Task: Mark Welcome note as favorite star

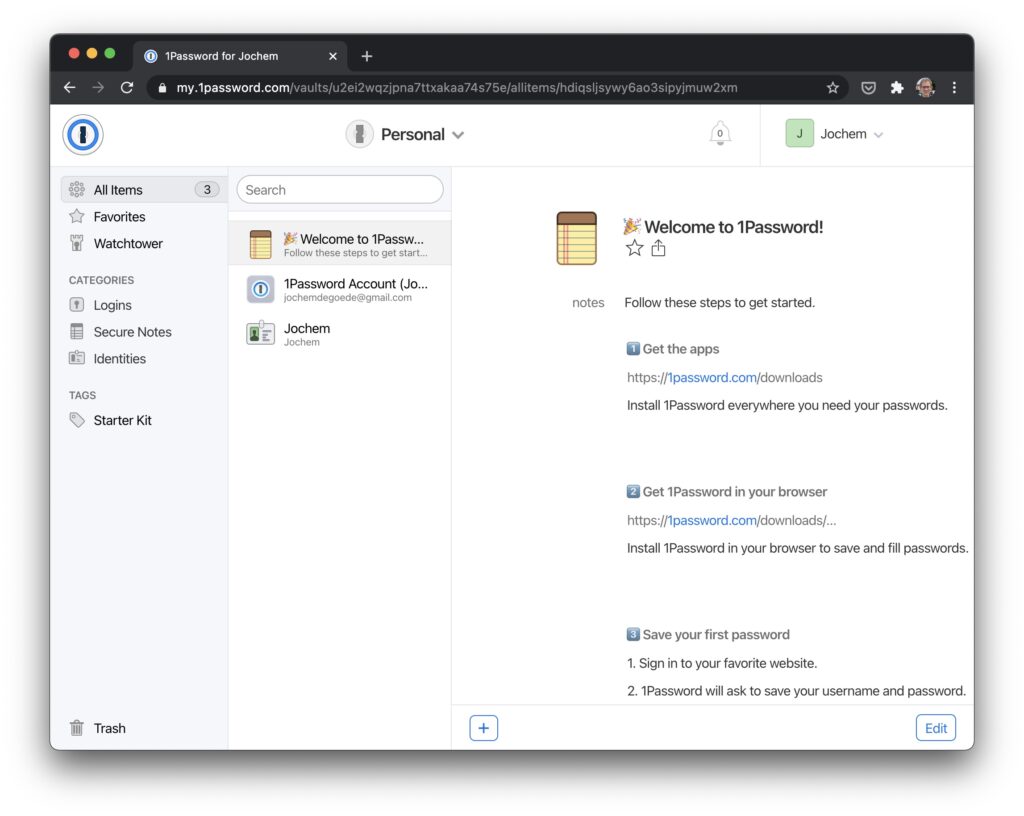Action: click(634, 248)
